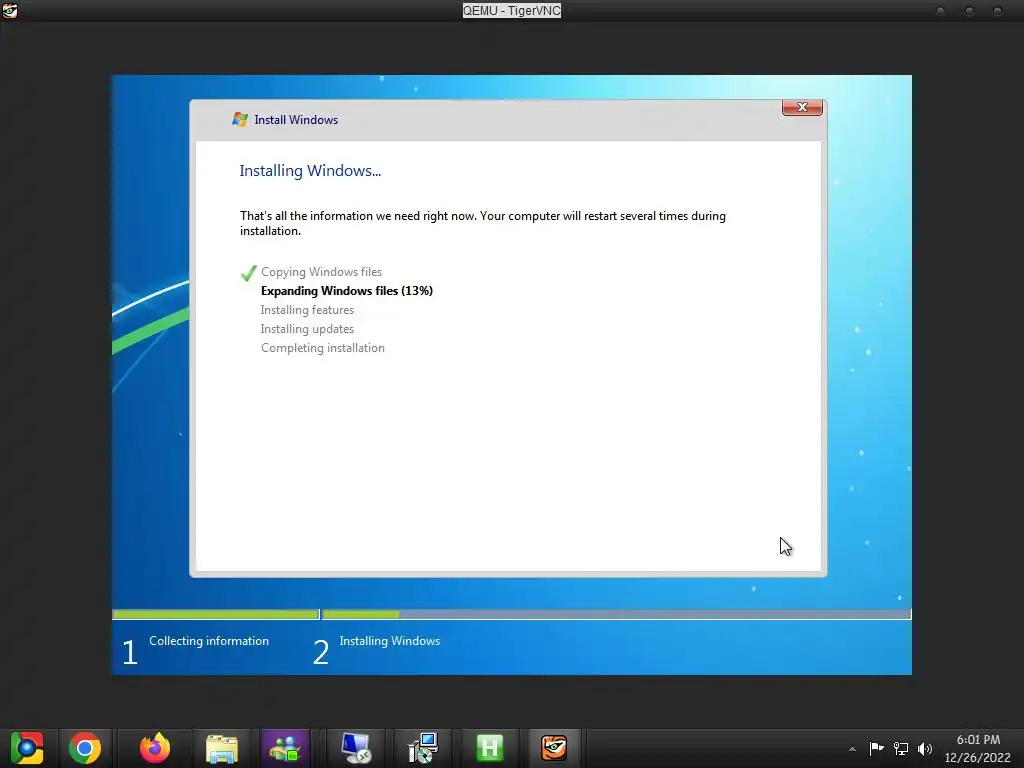Click the Installing Windows... heading
Viewport: 1024px width, 768px height.
(310, 170)
